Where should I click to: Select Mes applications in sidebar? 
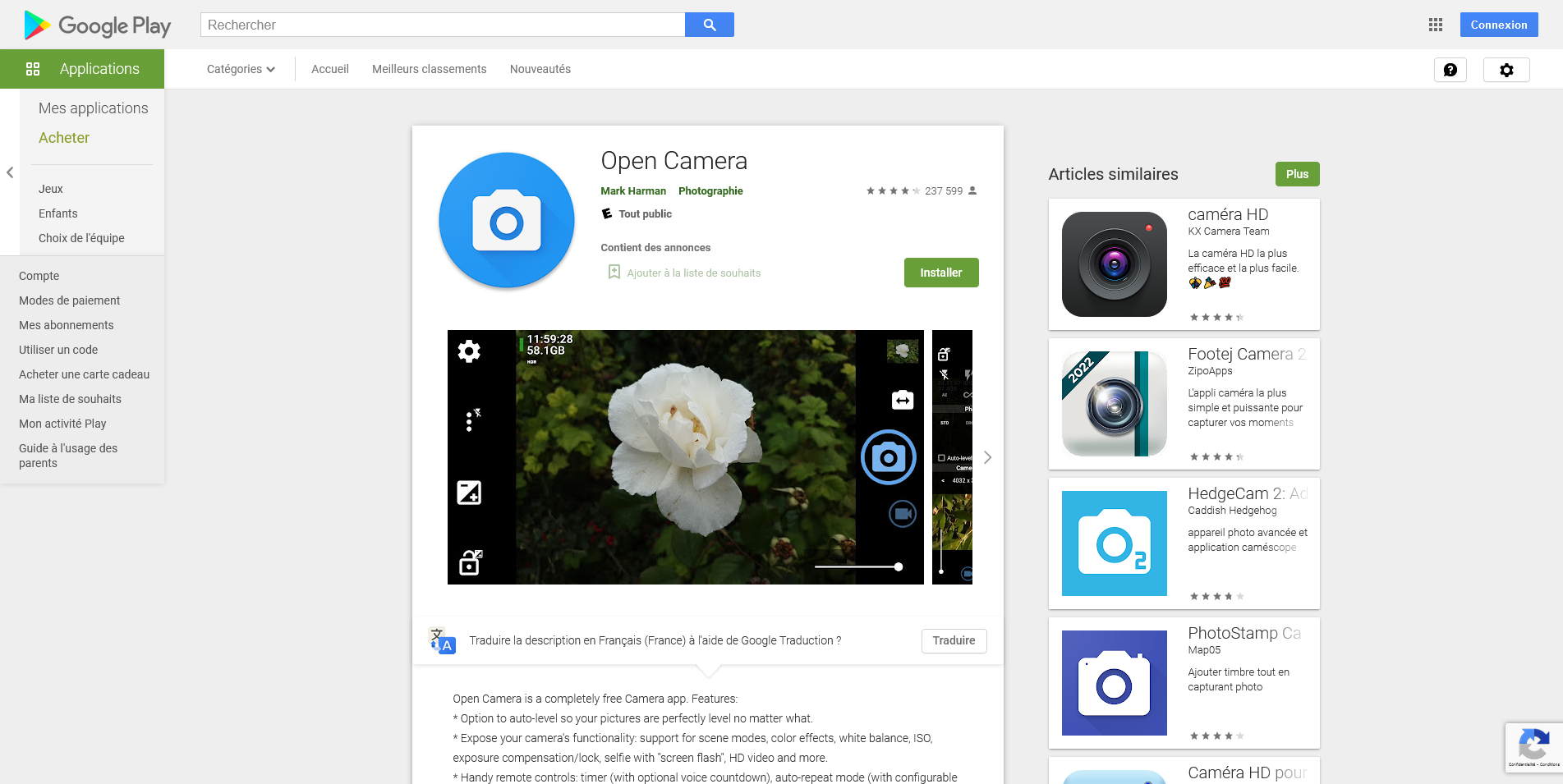[94, 108]
